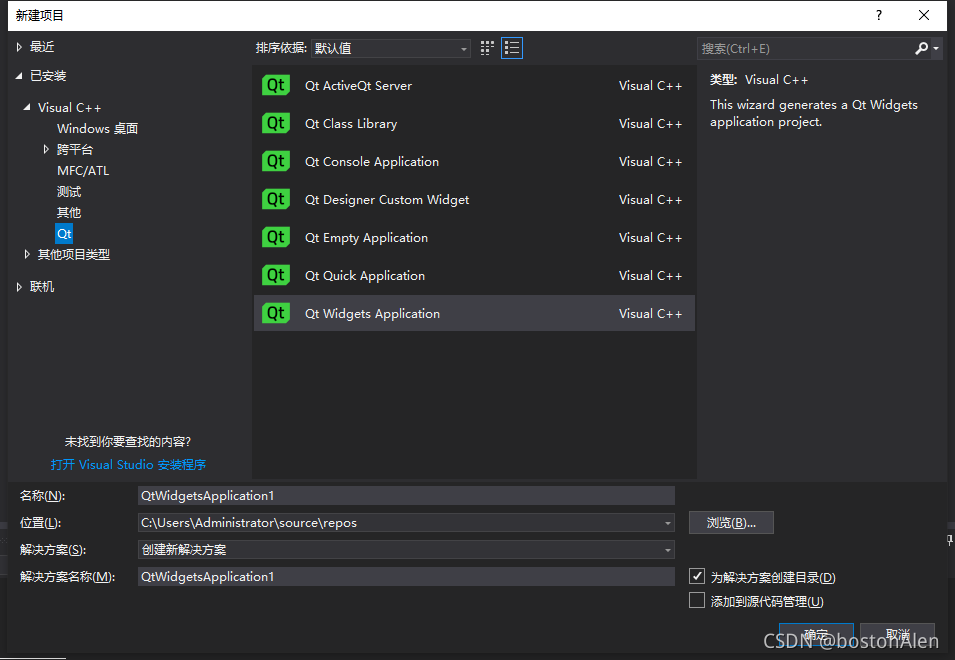955x660 pixels.
Task: Switch to medium icons list view
Action: 512,48
